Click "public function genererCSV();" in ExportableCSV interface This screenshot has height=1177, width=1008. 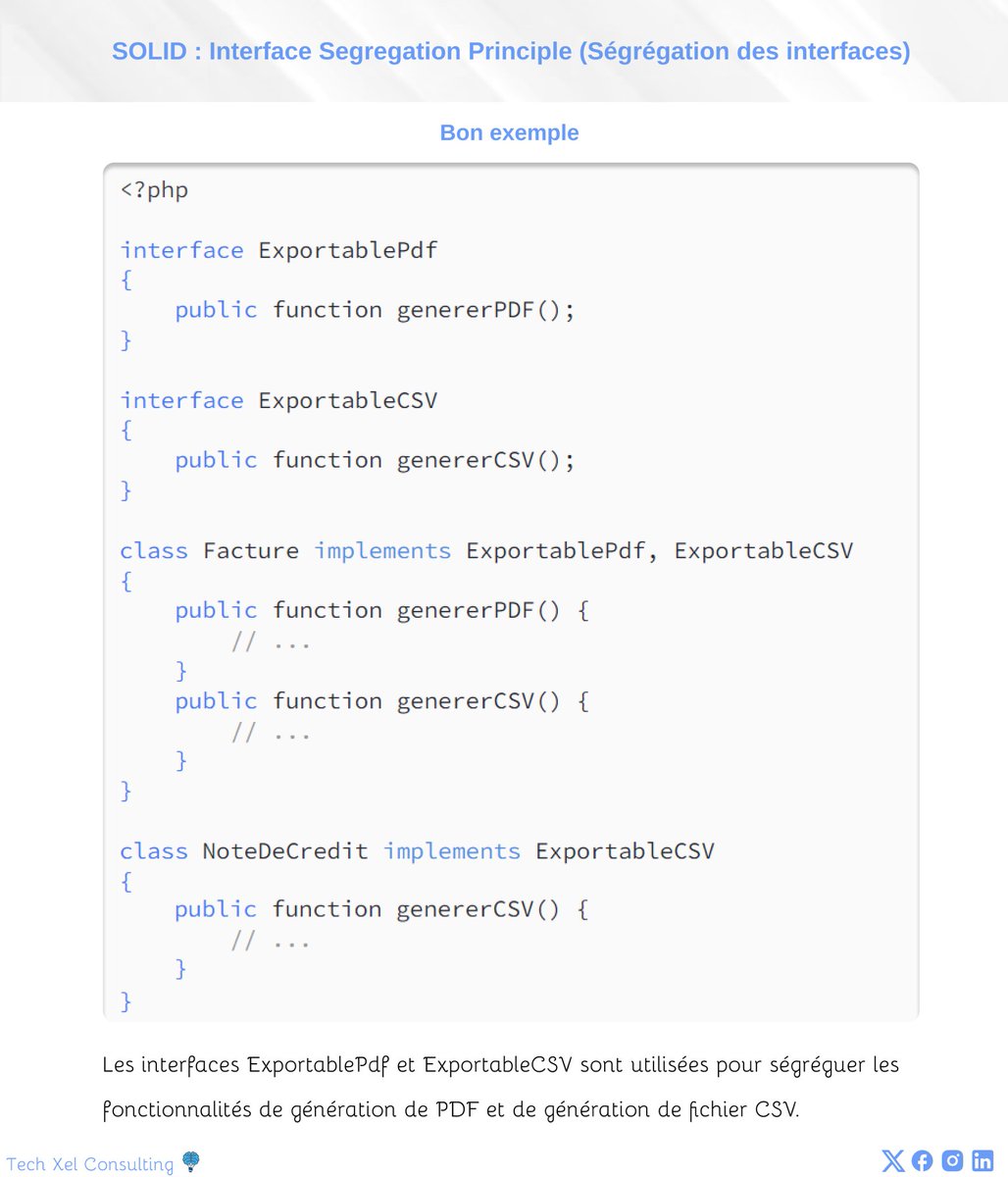pos(376,460)
